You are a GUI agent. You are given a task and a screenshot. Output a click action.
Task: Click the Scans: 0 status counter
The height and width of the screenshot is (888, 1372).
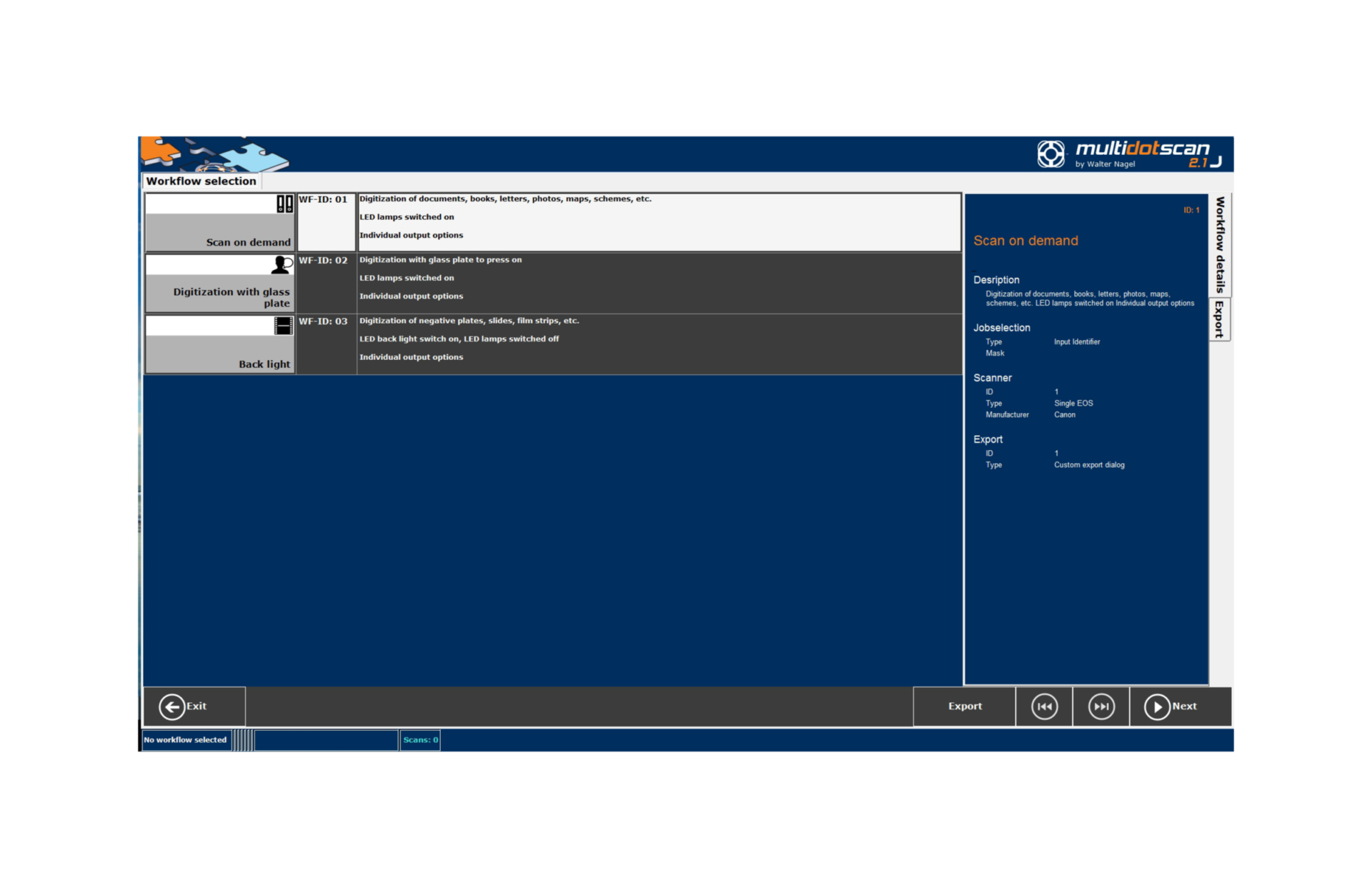[x=420, y=740]
